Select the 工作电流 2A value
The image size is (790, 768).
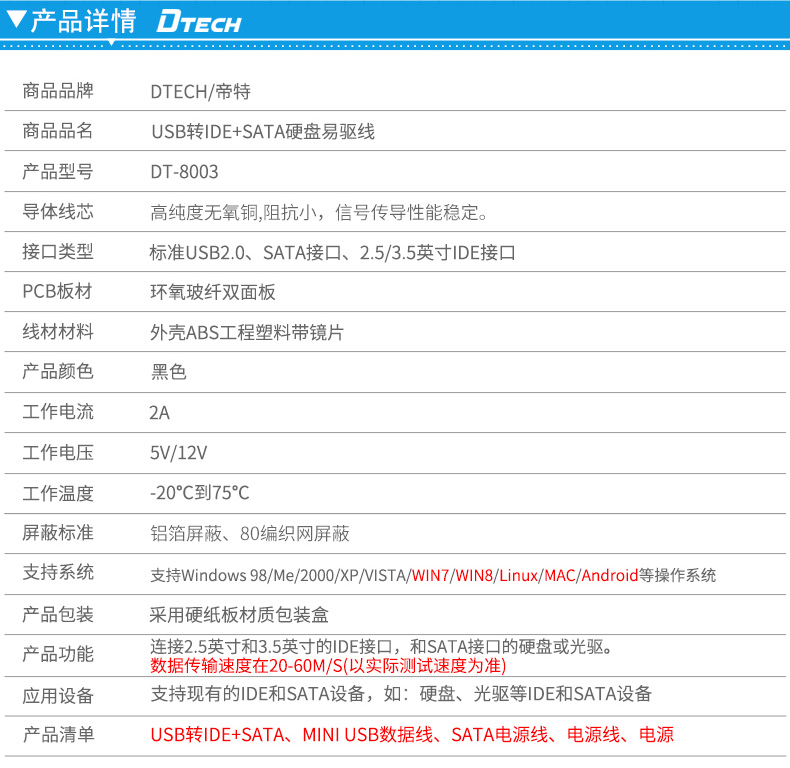pyautogui.click(x=160, y=413)
